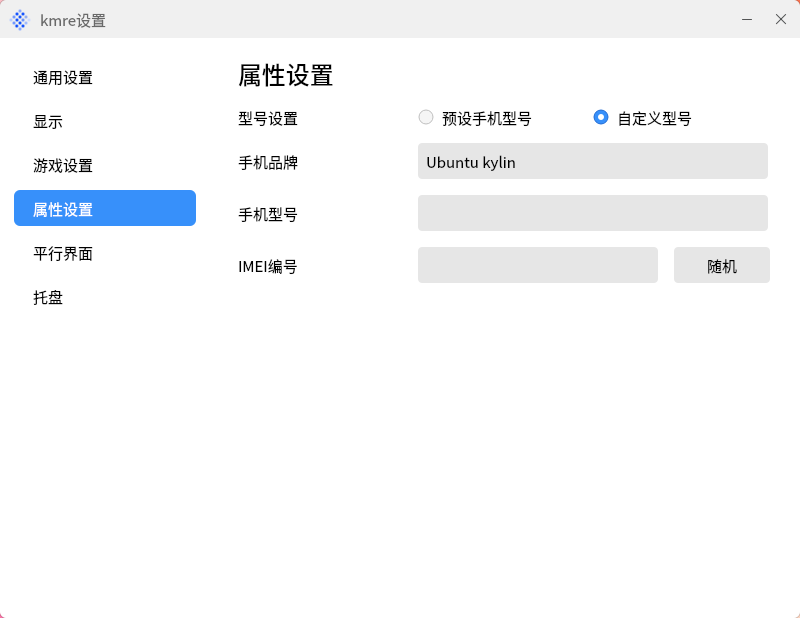Switch to the 托盘 settings section
The height and width of the screenshot is (618, 800).
point(47,297)
